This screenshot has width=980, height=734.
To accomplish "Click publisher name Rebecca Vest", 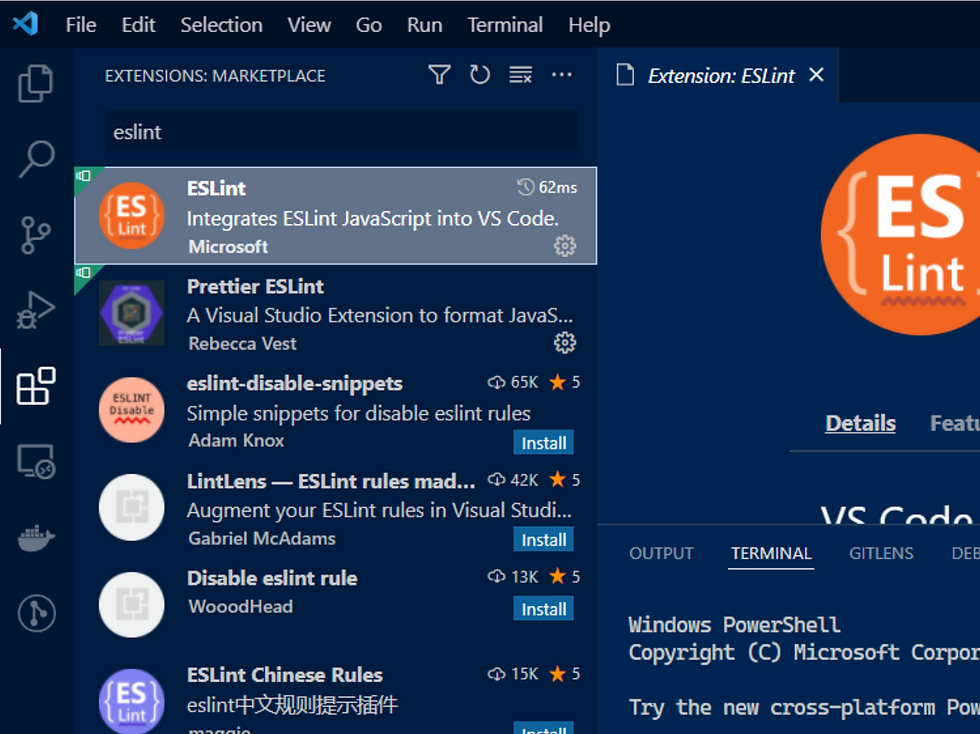I will [x=242, y=343].
